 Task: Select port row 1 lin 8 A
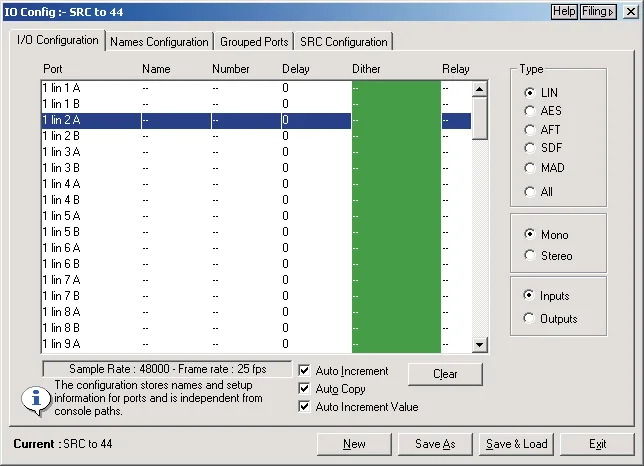point(256,312)
